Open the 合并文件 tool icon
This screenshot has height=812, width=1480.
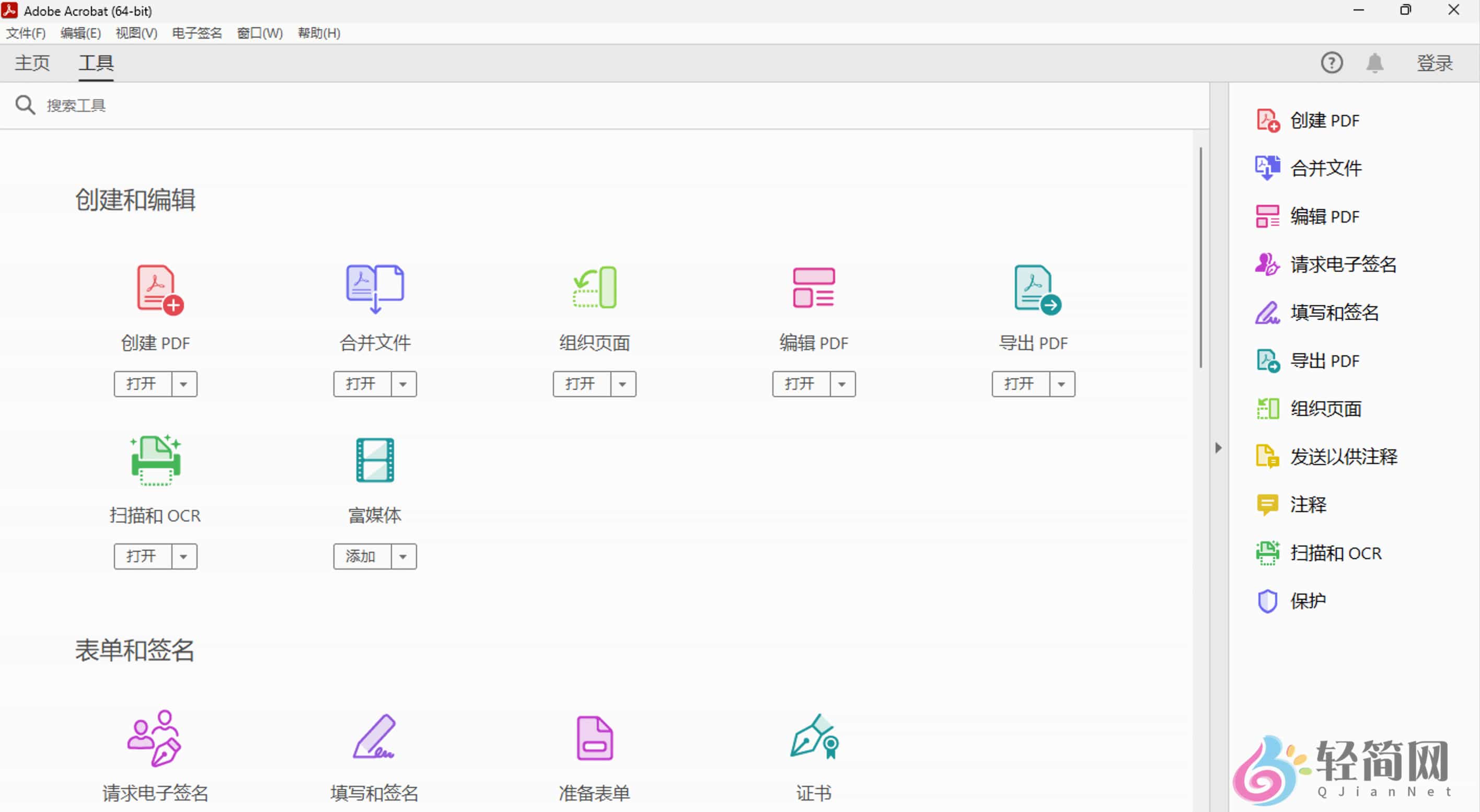375,289
